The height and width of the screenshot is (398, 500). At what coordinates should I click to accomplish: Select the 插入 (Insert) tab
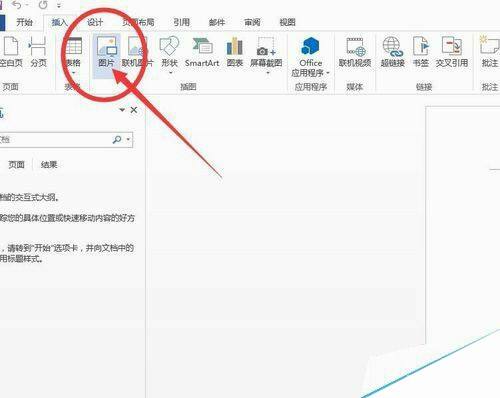pyautogui.click(x=59, y=22)
